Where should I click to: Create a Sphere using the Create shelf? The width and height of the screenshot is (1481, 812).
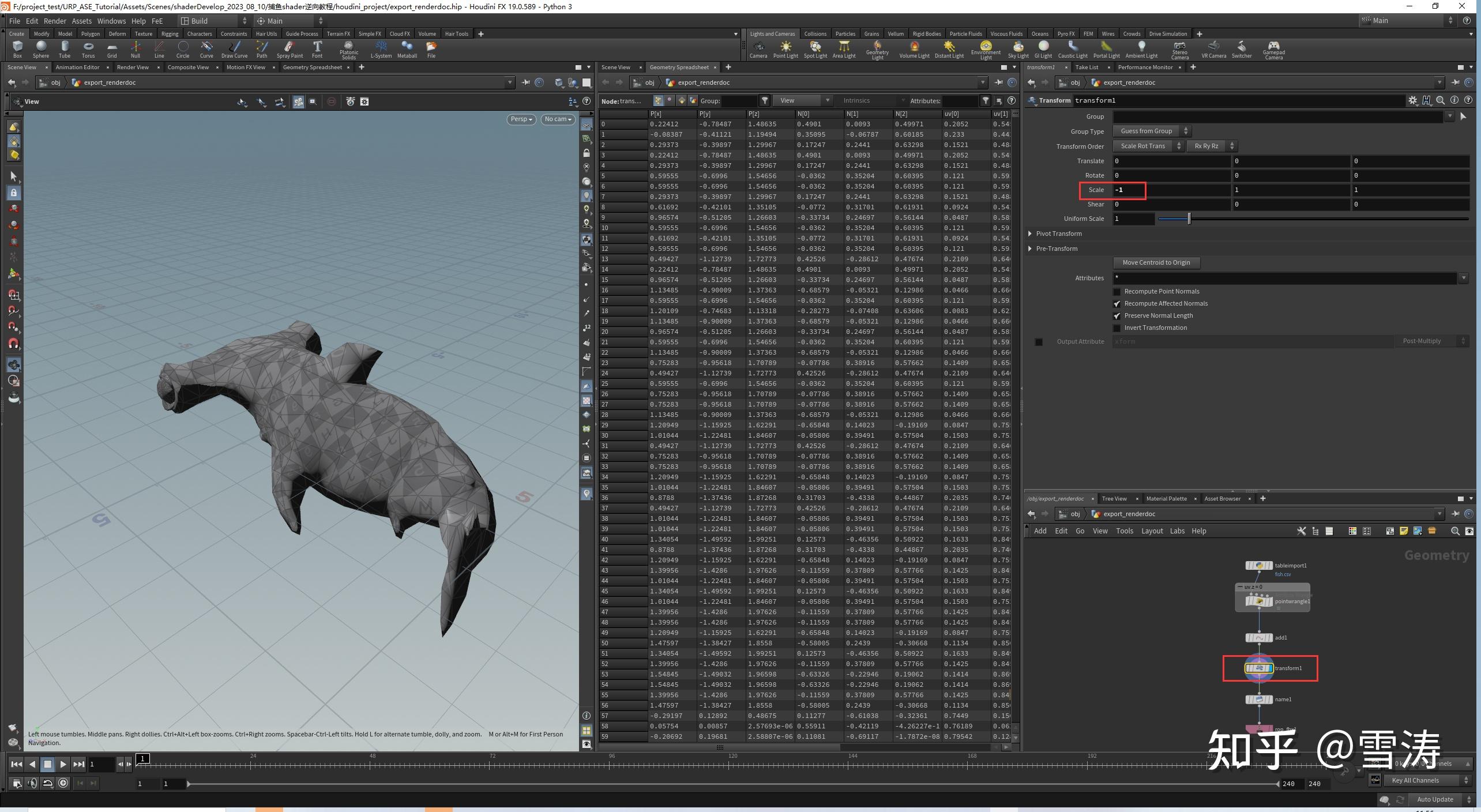pos(40,50)
